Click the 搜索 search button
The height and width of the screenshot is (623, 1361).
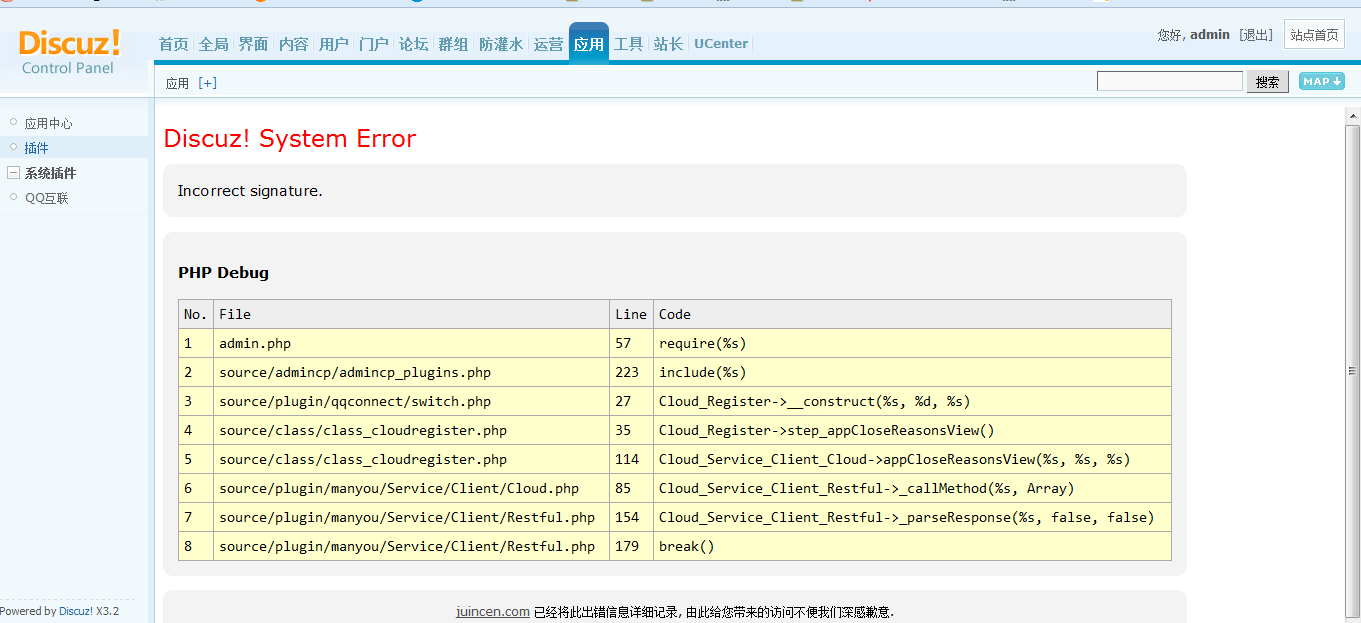pyautogui.click(x=1267, y=82)
